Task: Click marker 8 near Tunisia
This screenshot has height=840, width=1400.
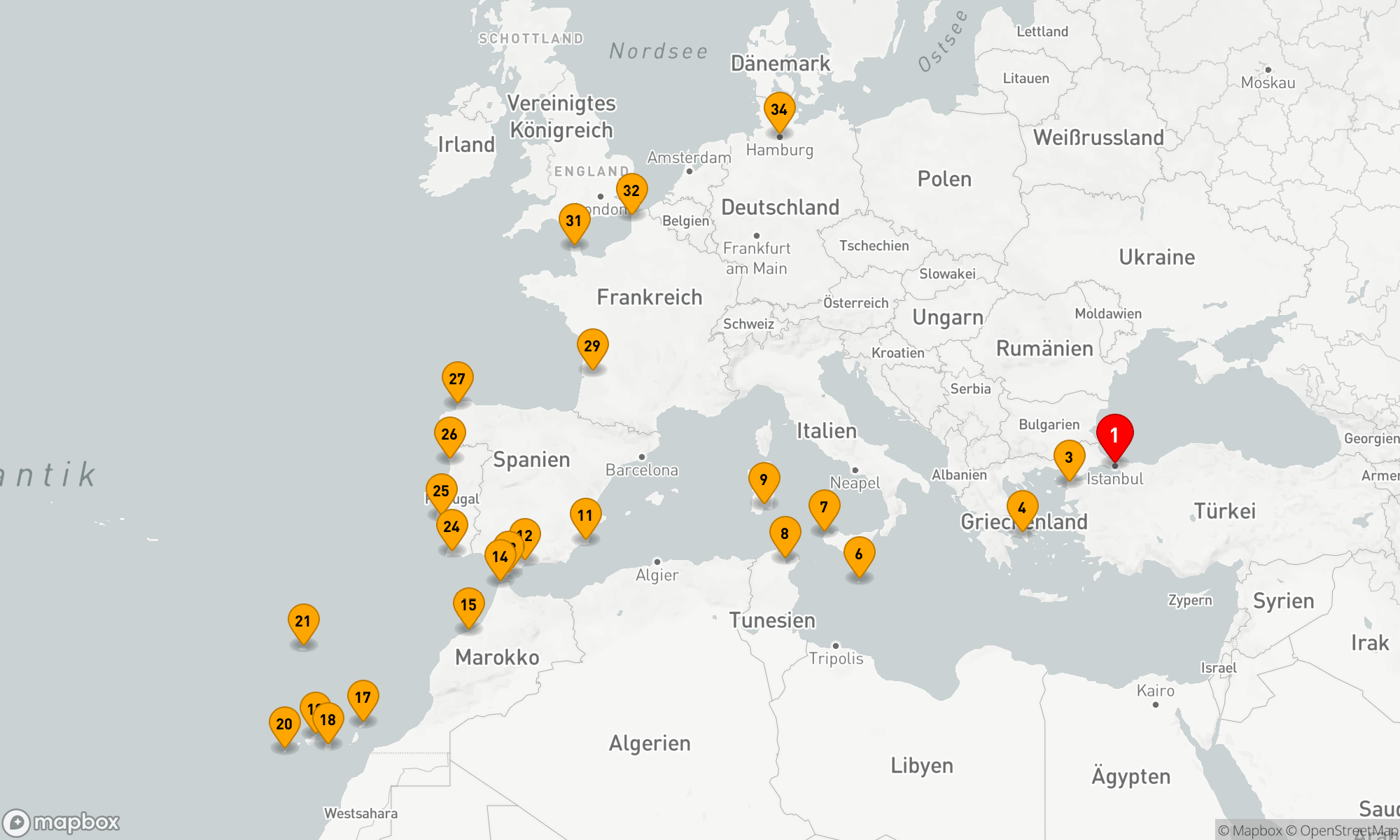Action: coord(785,534)
